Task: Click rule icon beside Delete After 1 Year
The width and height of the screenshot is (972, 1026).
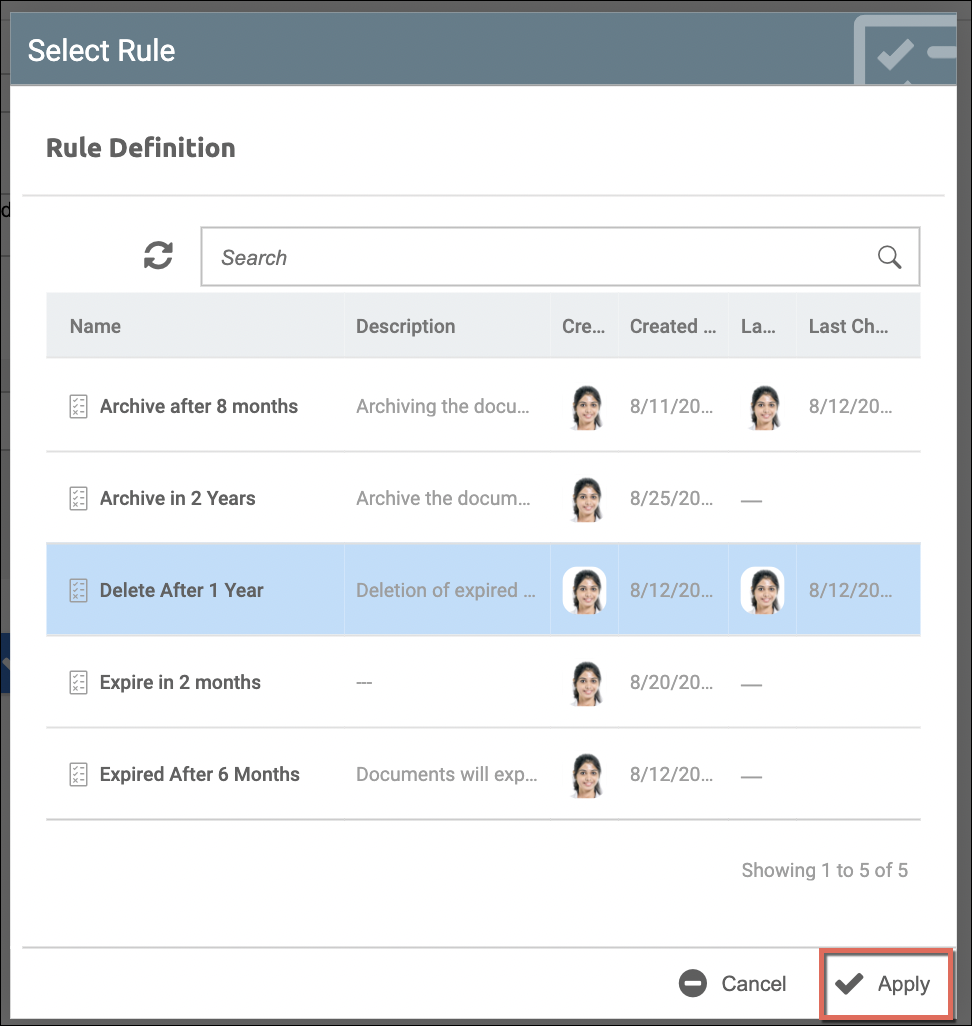Action: point(78,590)
